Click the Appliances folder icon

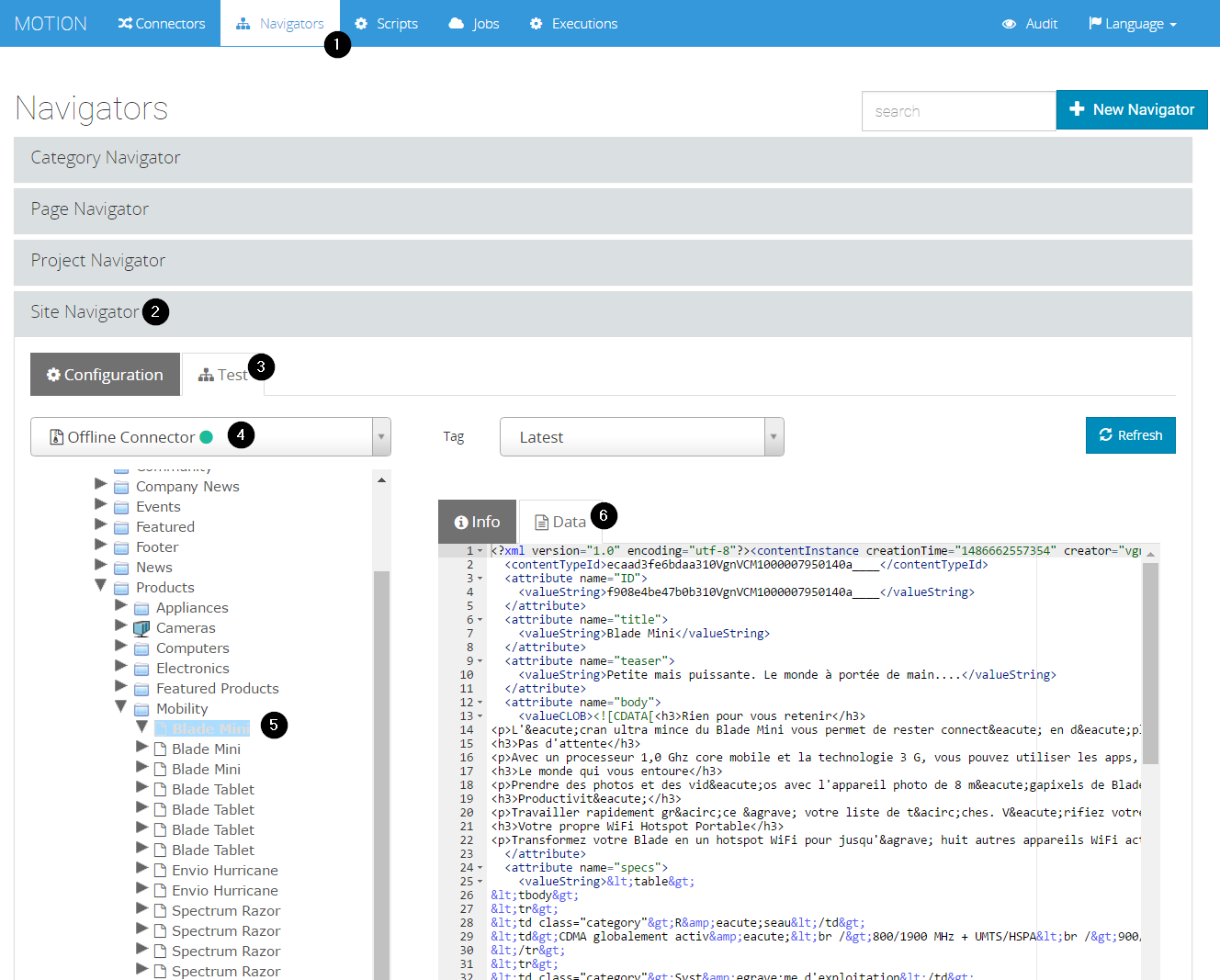(x=141, y=608)
